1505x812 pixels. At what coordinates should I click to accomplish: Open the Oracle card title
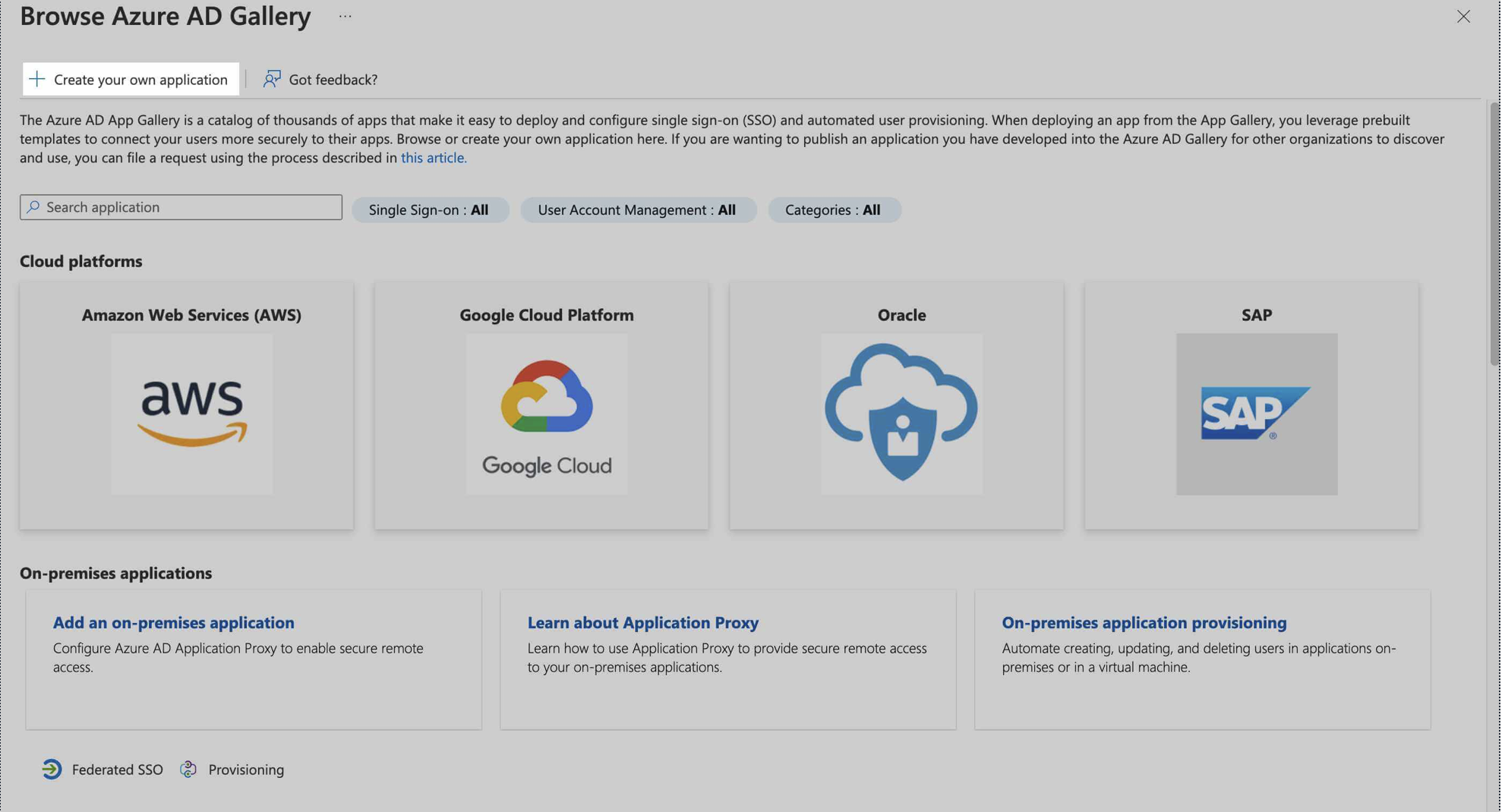tap(901, 314)
